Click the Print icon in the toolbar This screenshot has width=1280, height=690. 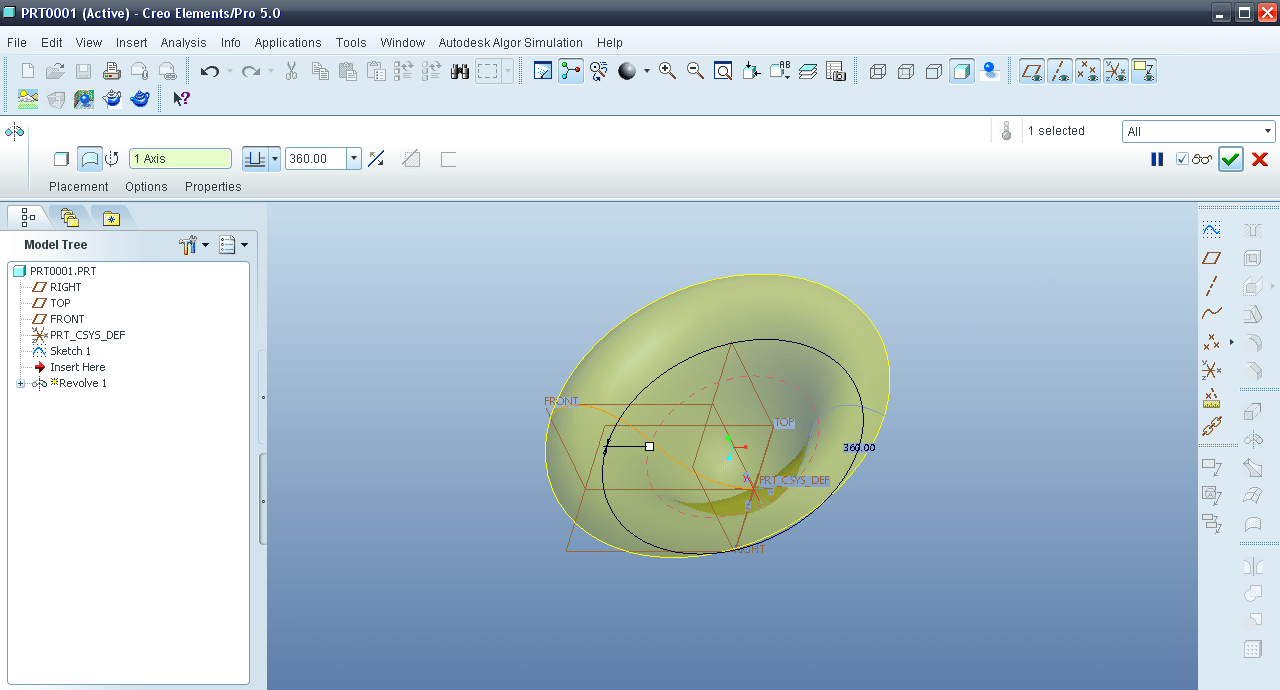point(112,71)
